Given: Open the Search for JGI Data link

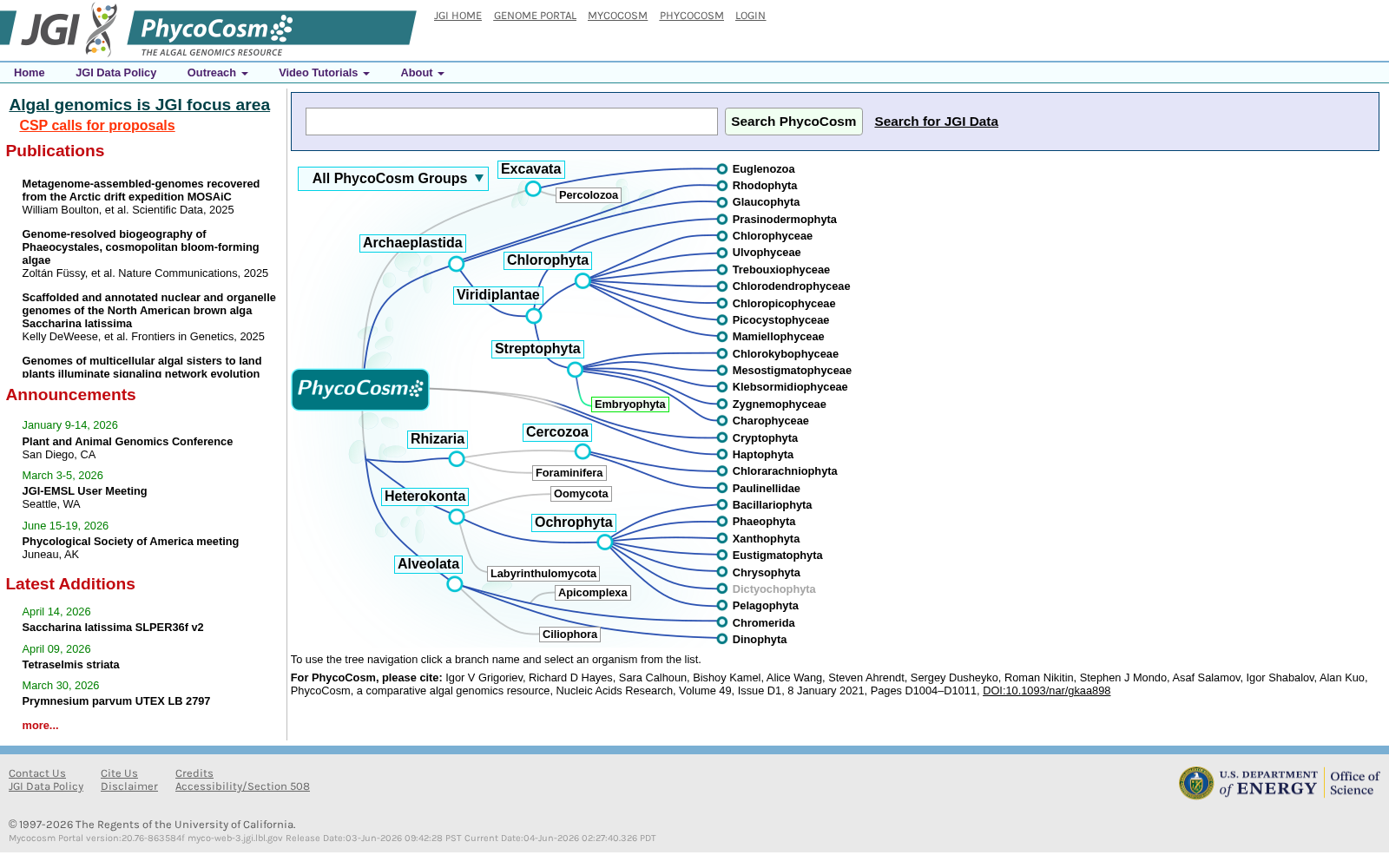Looking at the screenshot, I should coord(936,122).
